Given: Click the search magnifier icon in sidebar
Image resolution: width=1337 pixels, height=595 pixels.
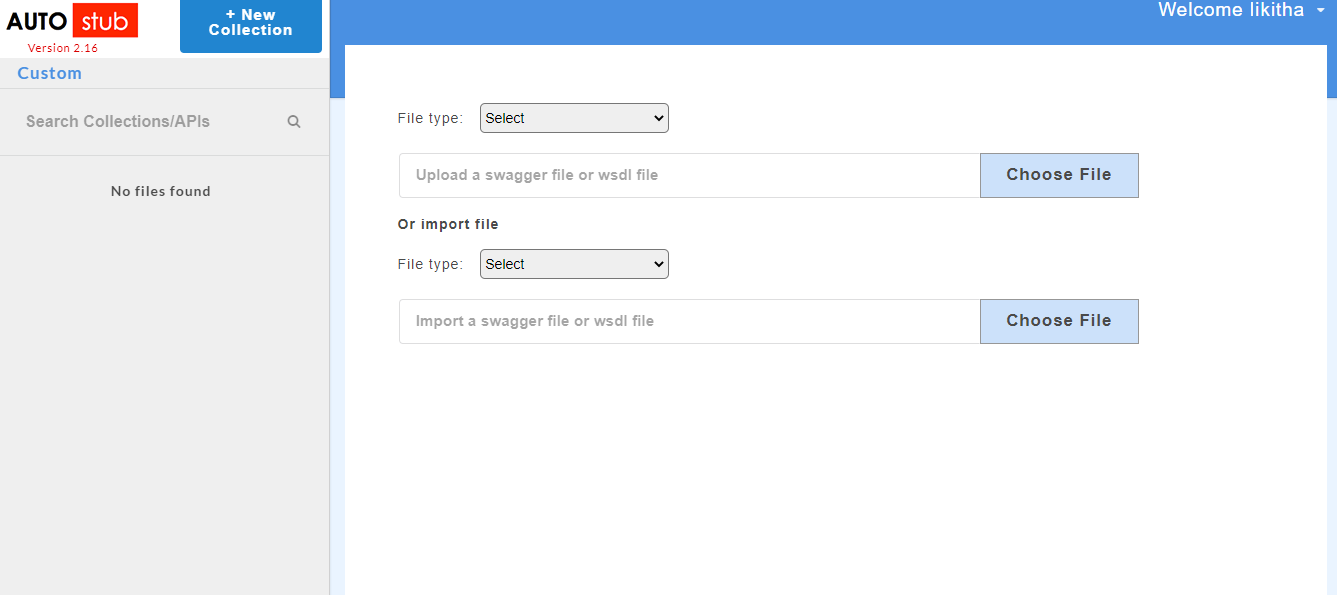Looking at the screenshot, I should 294,122.
